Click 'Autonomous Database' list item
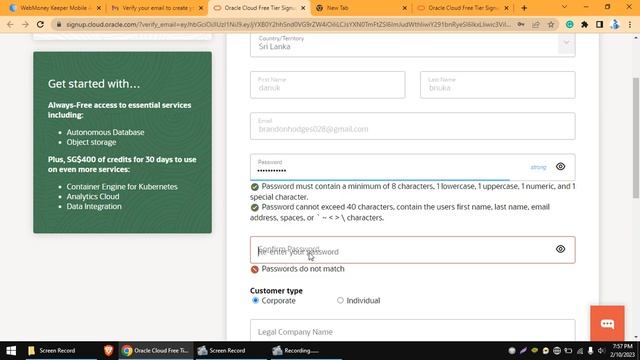640x360 pixels. (105, 132)
